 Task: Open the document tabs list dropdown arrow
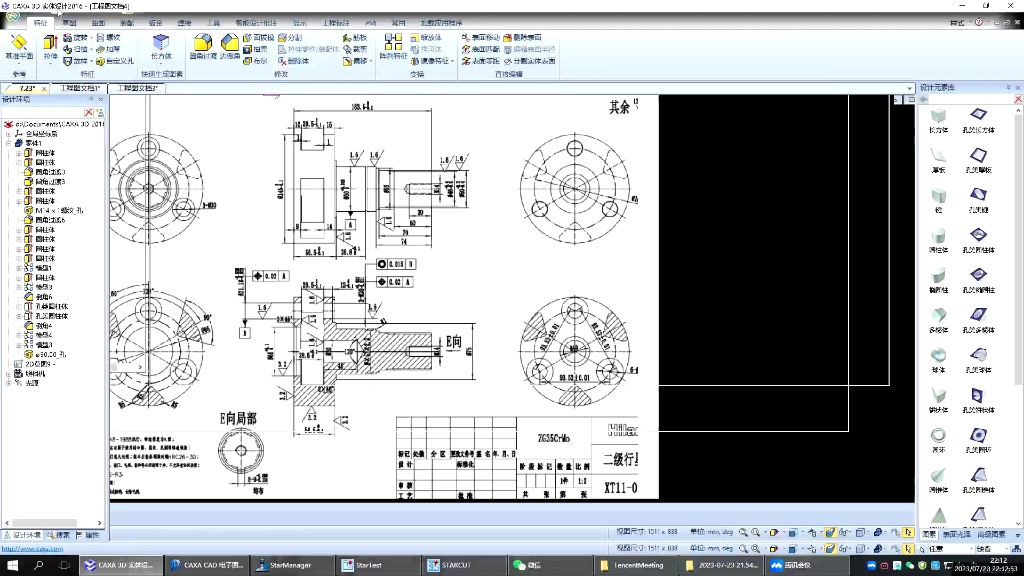(x=909, y=88)
